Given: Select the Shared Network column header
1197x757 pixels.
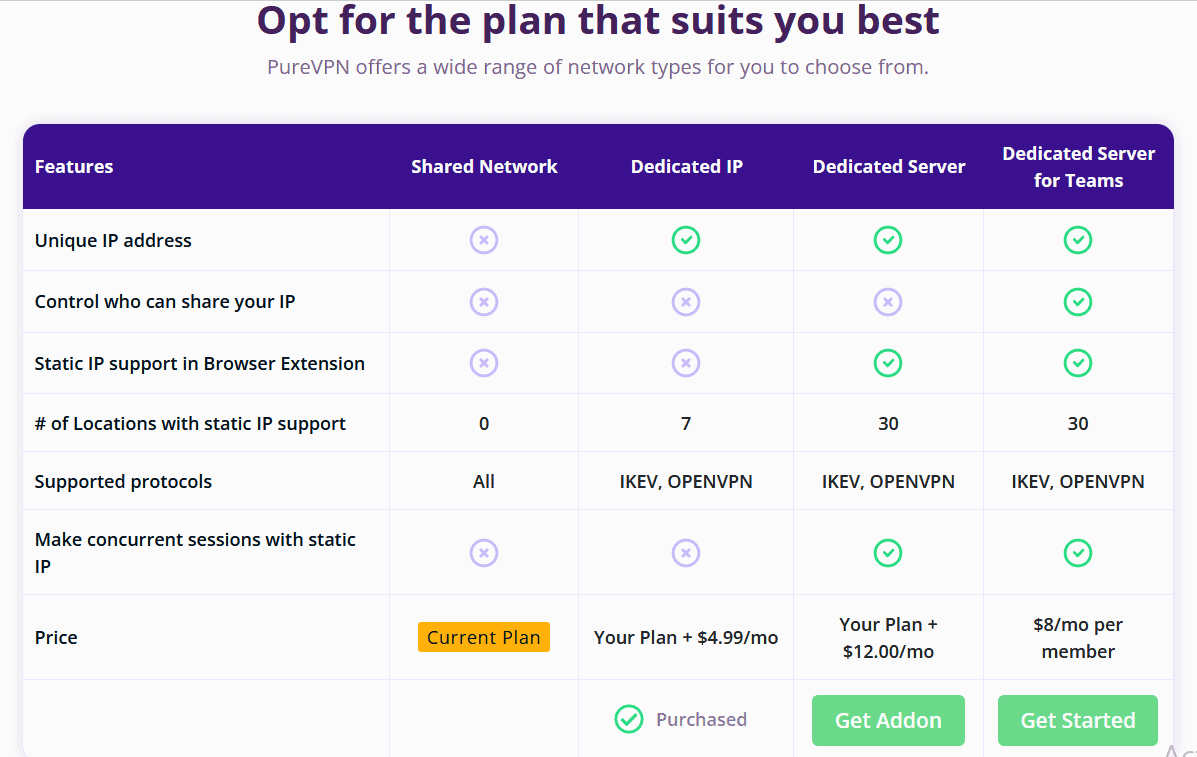Looking at the screenshot, I should tap(484, 166).
